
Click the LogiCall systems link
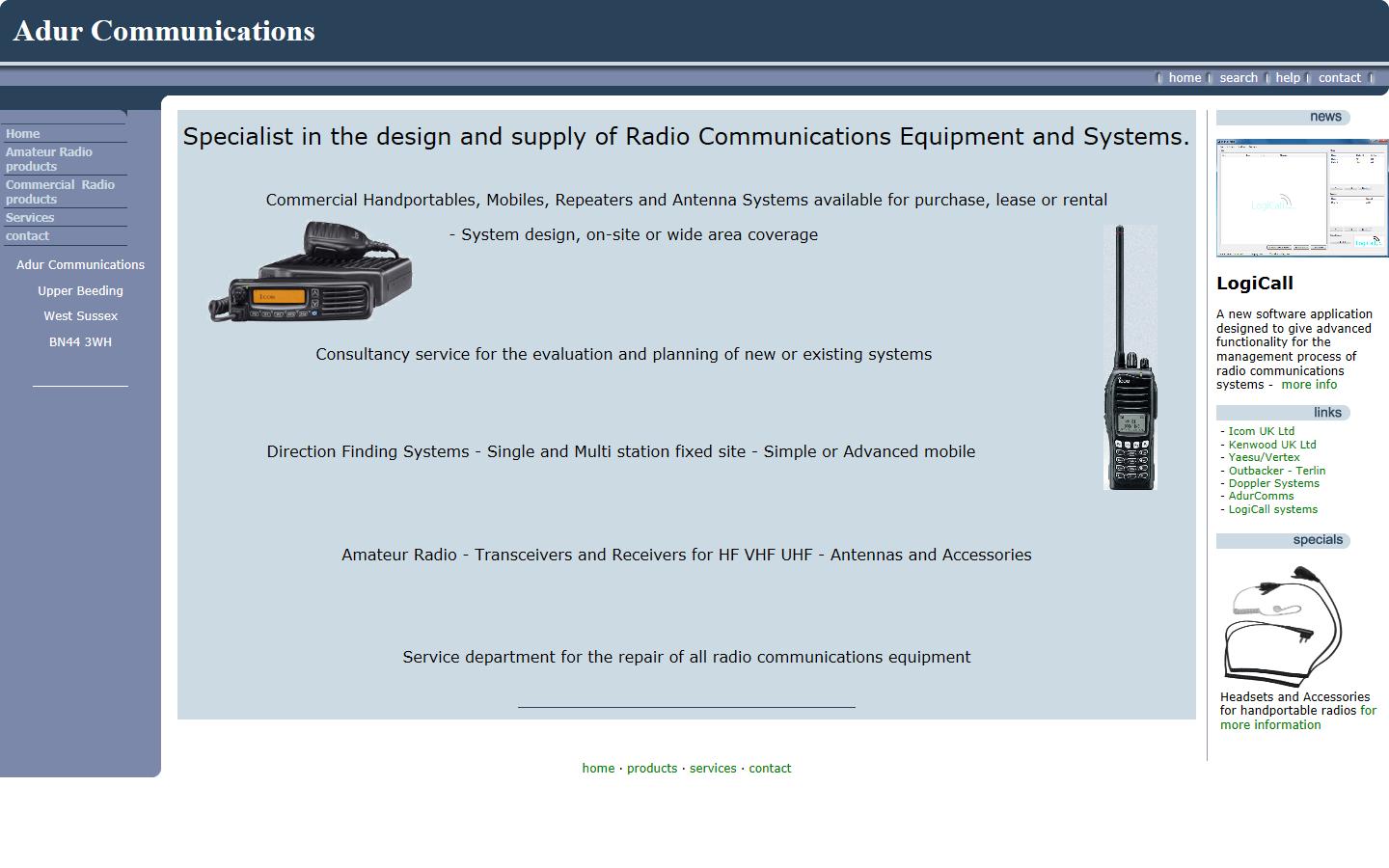[1272, 509]
